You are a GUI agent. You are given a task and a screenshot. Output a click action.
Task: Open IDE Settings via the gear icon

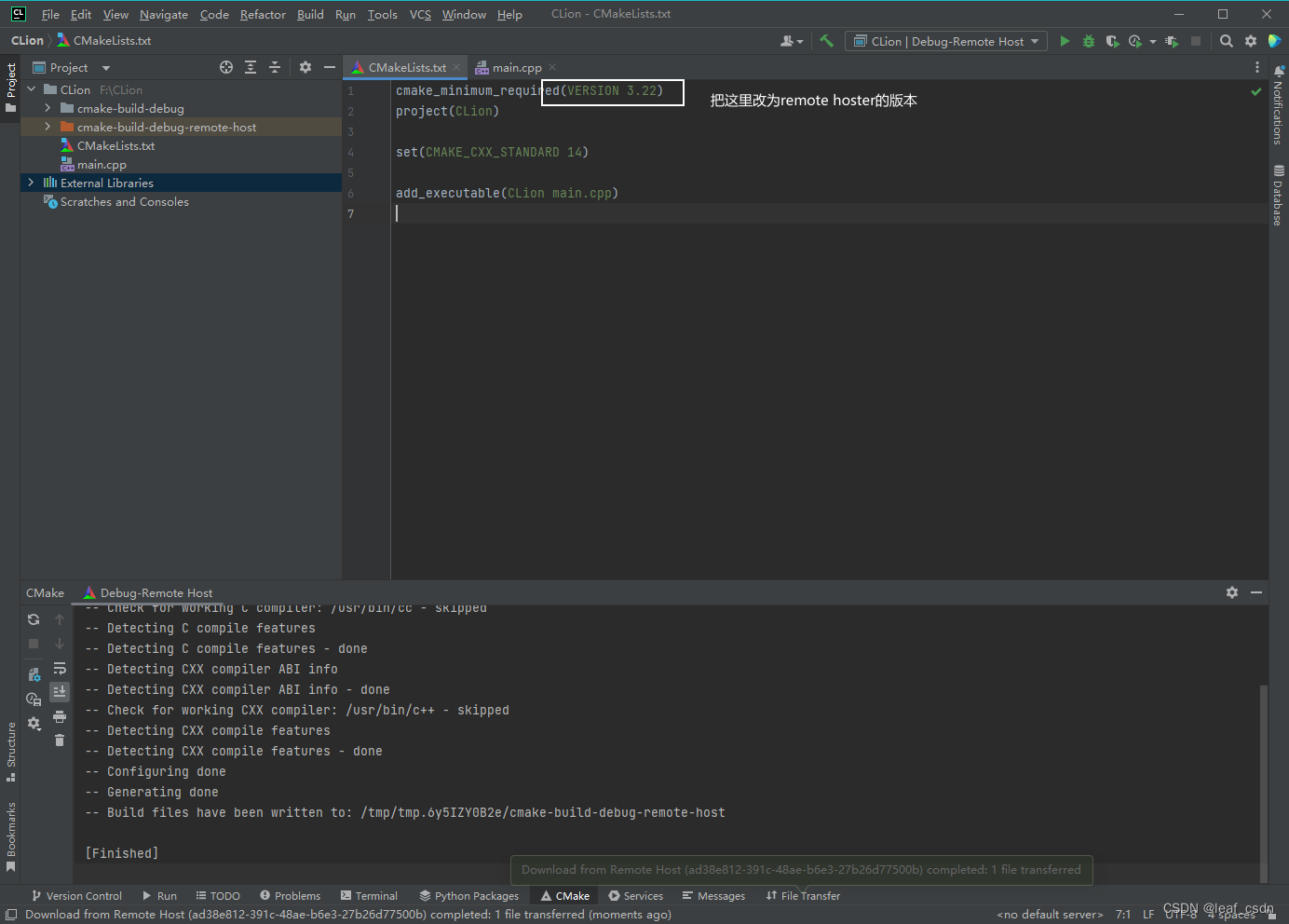click(x=1250, y=40)
